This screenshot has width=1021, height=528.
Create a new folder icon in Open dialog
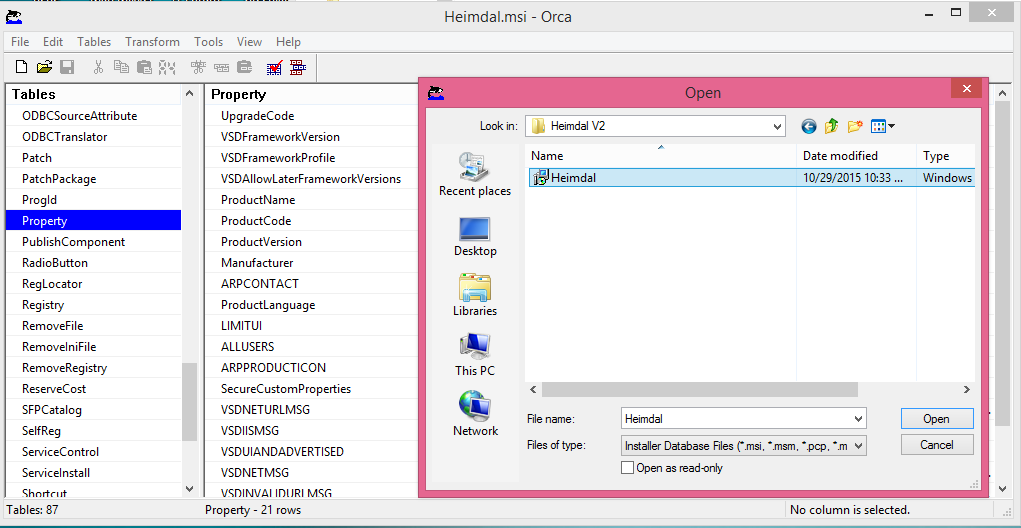click(x=855, y=126)
